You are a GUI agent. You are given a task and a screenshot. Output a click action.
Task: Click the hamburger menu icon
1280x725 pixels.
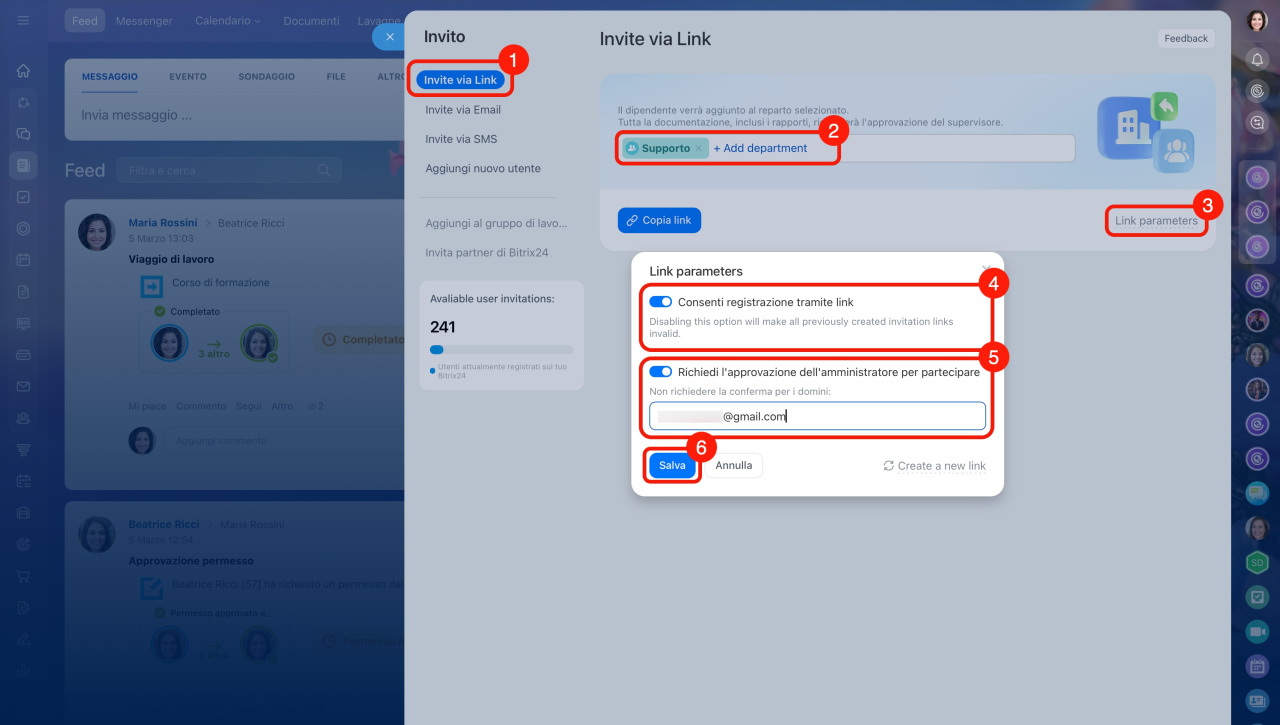coord(23,20)
